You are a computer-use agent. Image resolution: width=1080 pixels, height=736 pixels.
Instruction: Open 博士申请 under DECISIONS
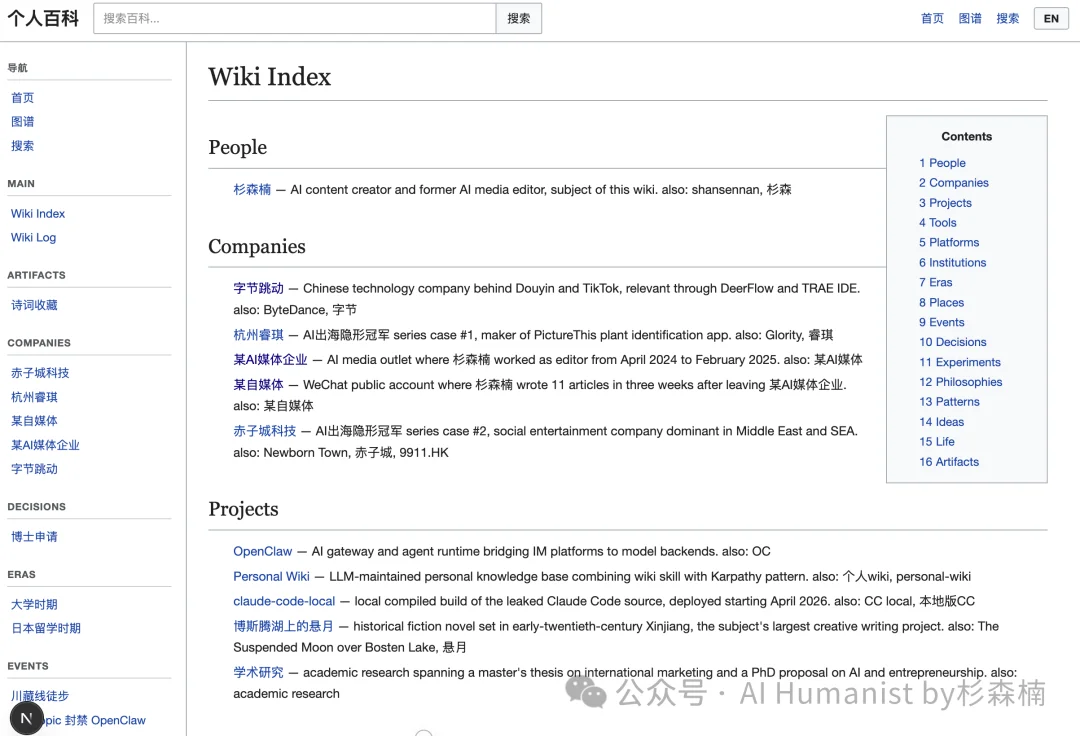point(33,537)
